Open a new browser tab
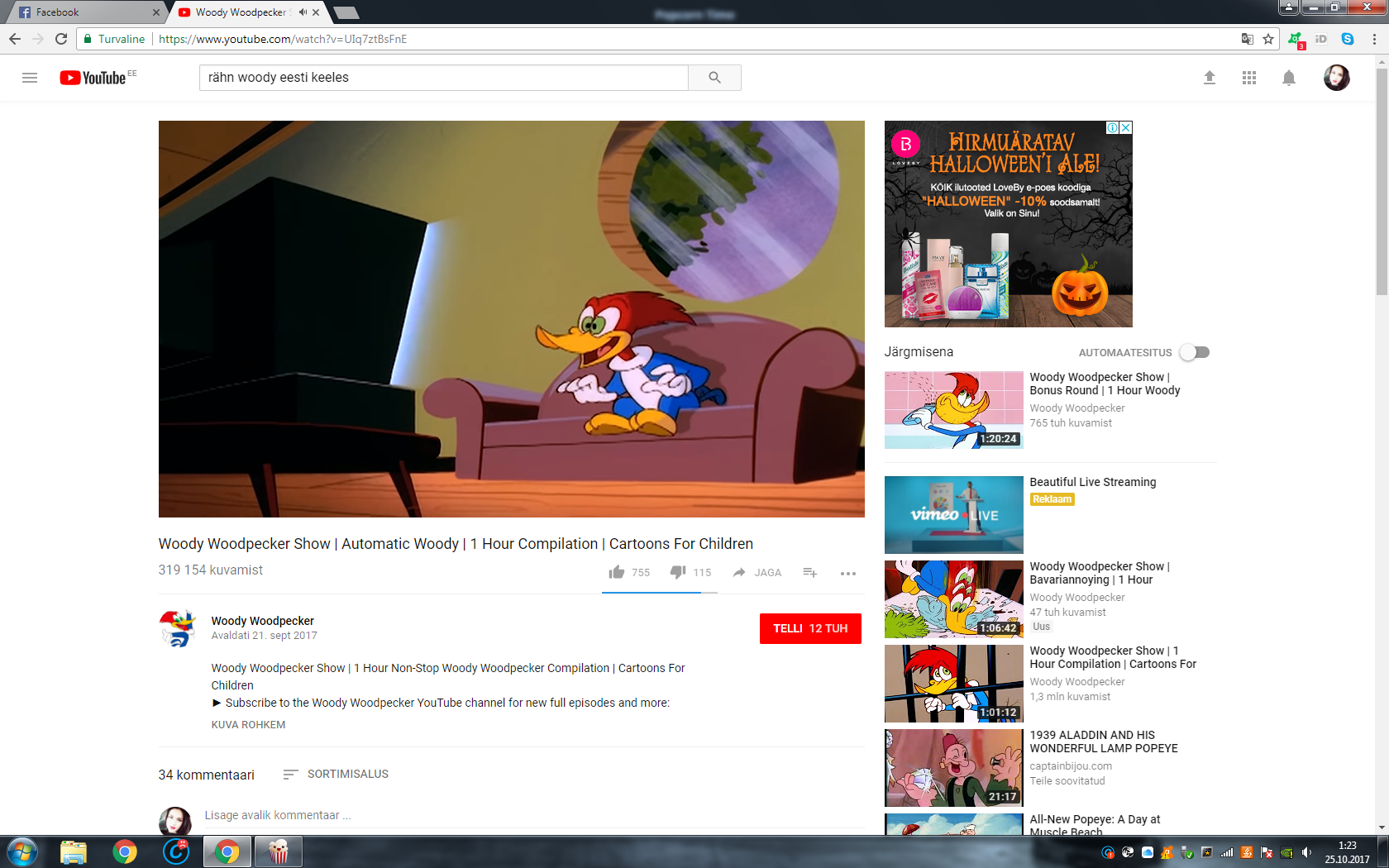Image resolution: width=1389 pixels, height=868 pixels. 346,12
